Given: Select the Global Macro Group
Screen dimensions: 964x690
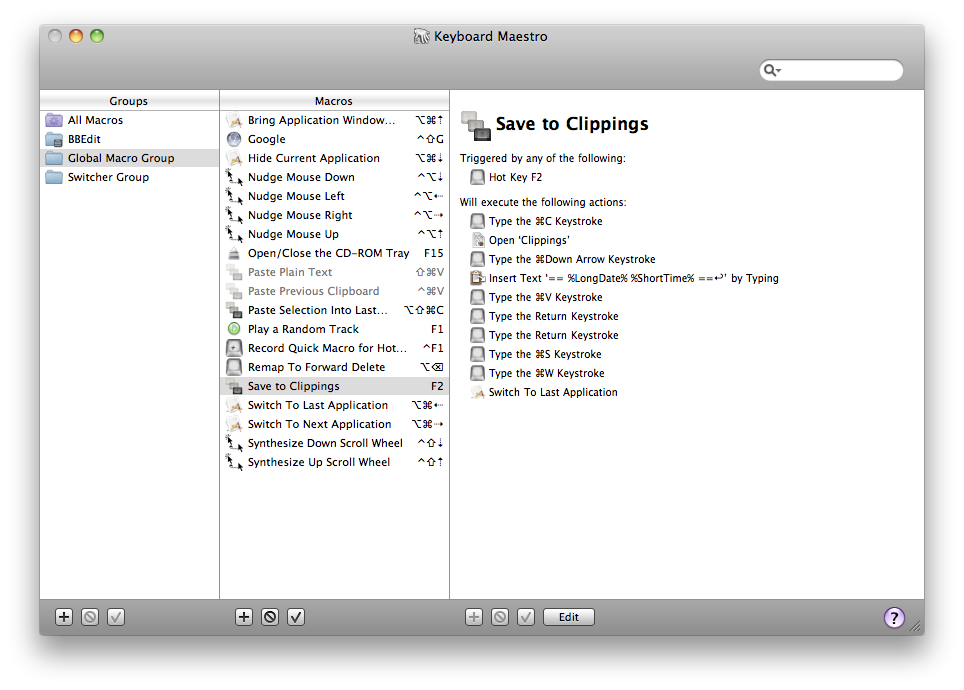Looking at the screenshot, I should pos(130,158).
